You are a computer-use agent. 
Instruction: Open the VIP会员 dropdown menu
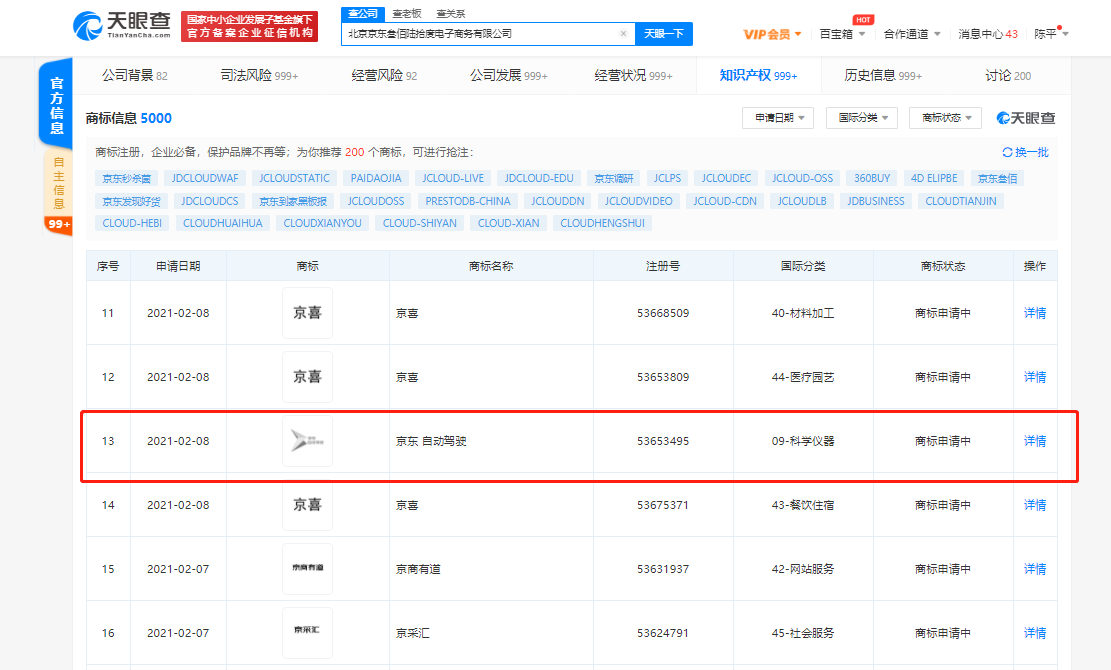tap(772, 34)
